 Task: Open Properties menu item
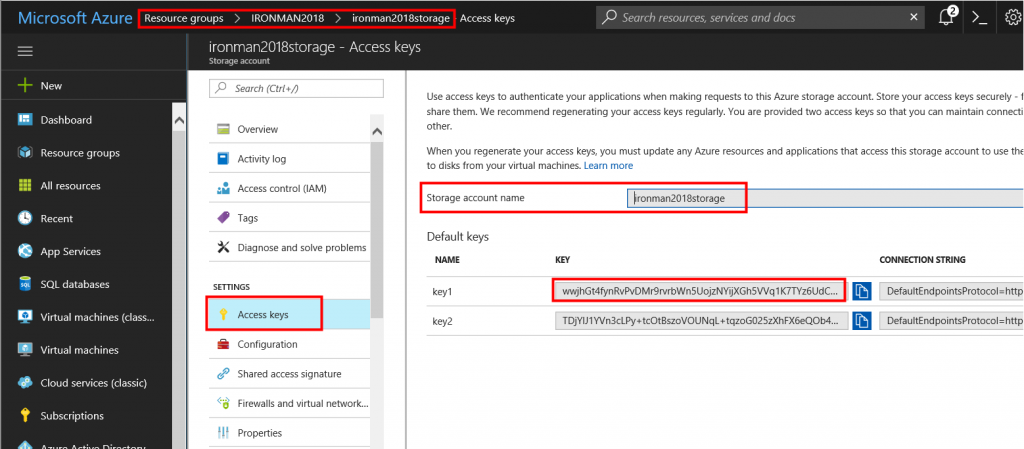(x=289, y=433)
